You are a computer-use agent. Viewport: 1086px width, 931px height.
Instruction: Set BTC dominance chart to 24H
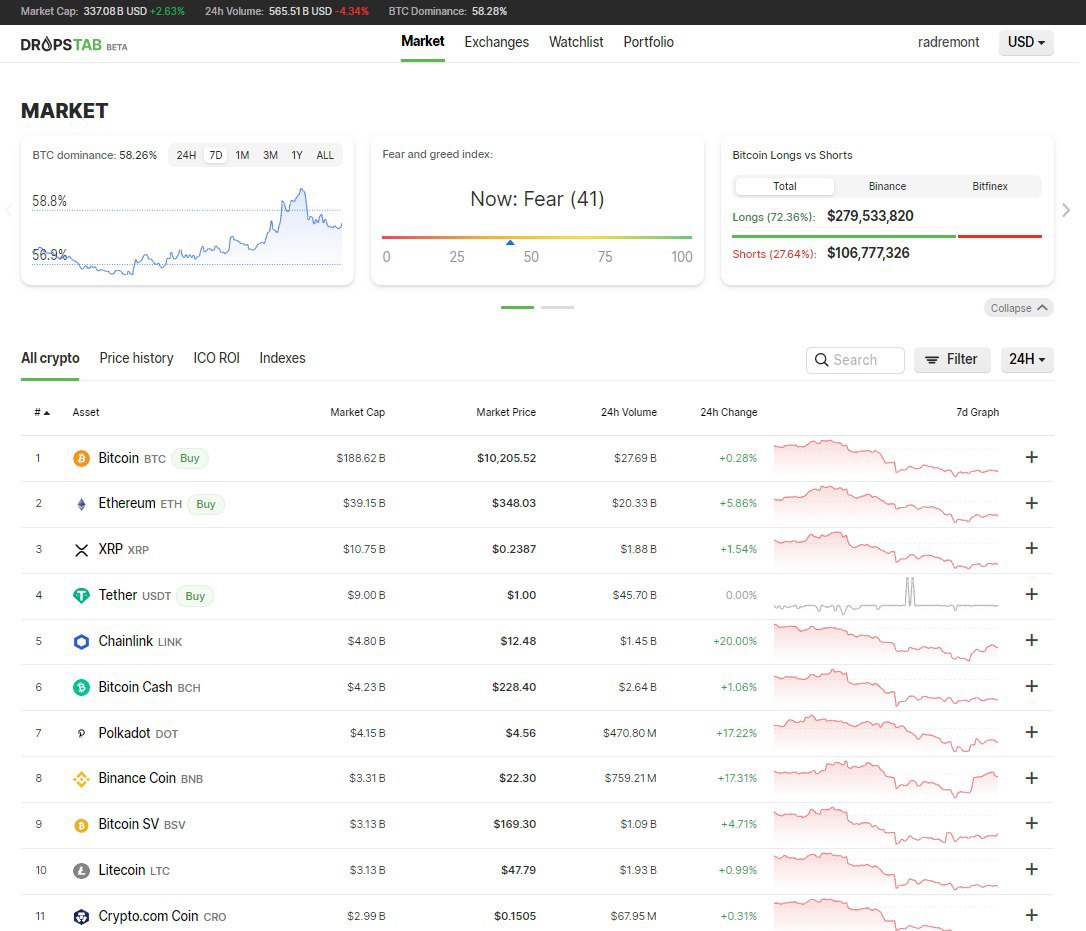click(x=186, y=155)
